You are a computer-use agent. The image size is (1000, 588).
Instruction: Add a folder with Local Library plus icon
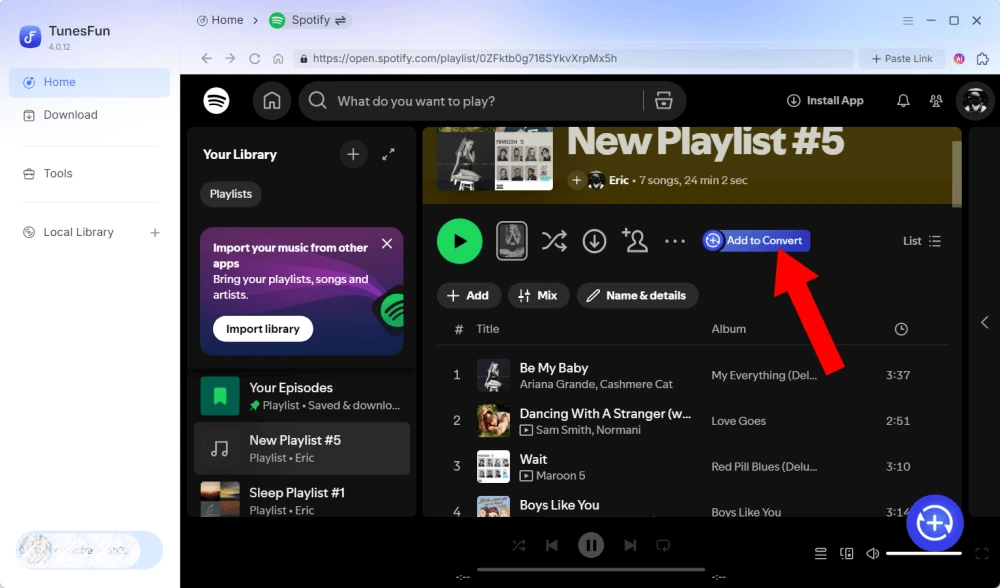pyautogui.click(x=155, y=233)
